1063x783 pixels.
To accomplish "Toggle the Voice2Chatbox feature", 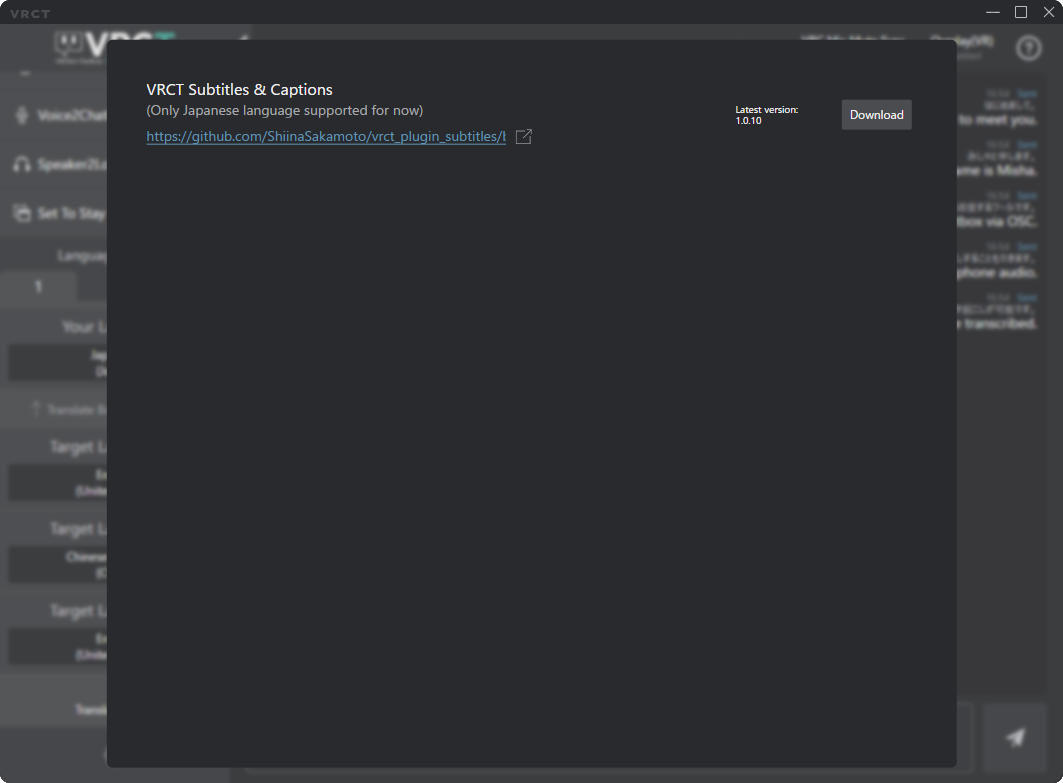I will 70,115.
